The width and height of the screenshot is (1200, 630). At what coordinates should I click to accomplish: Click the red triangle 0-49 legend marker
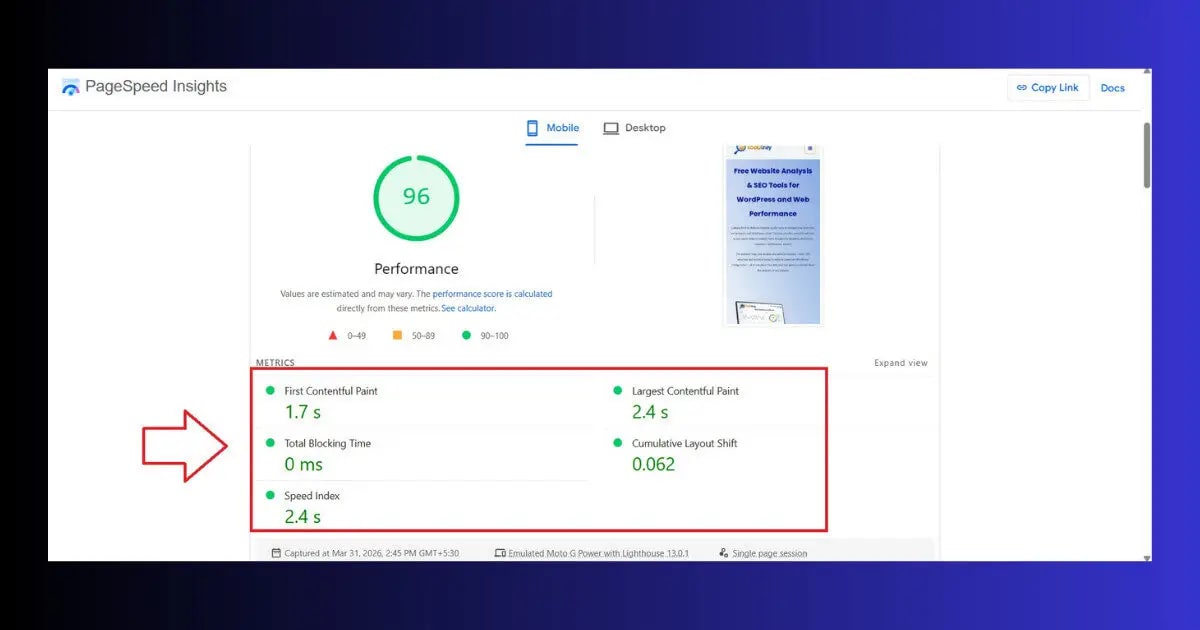pyautogui.click(x=333, y=337)
